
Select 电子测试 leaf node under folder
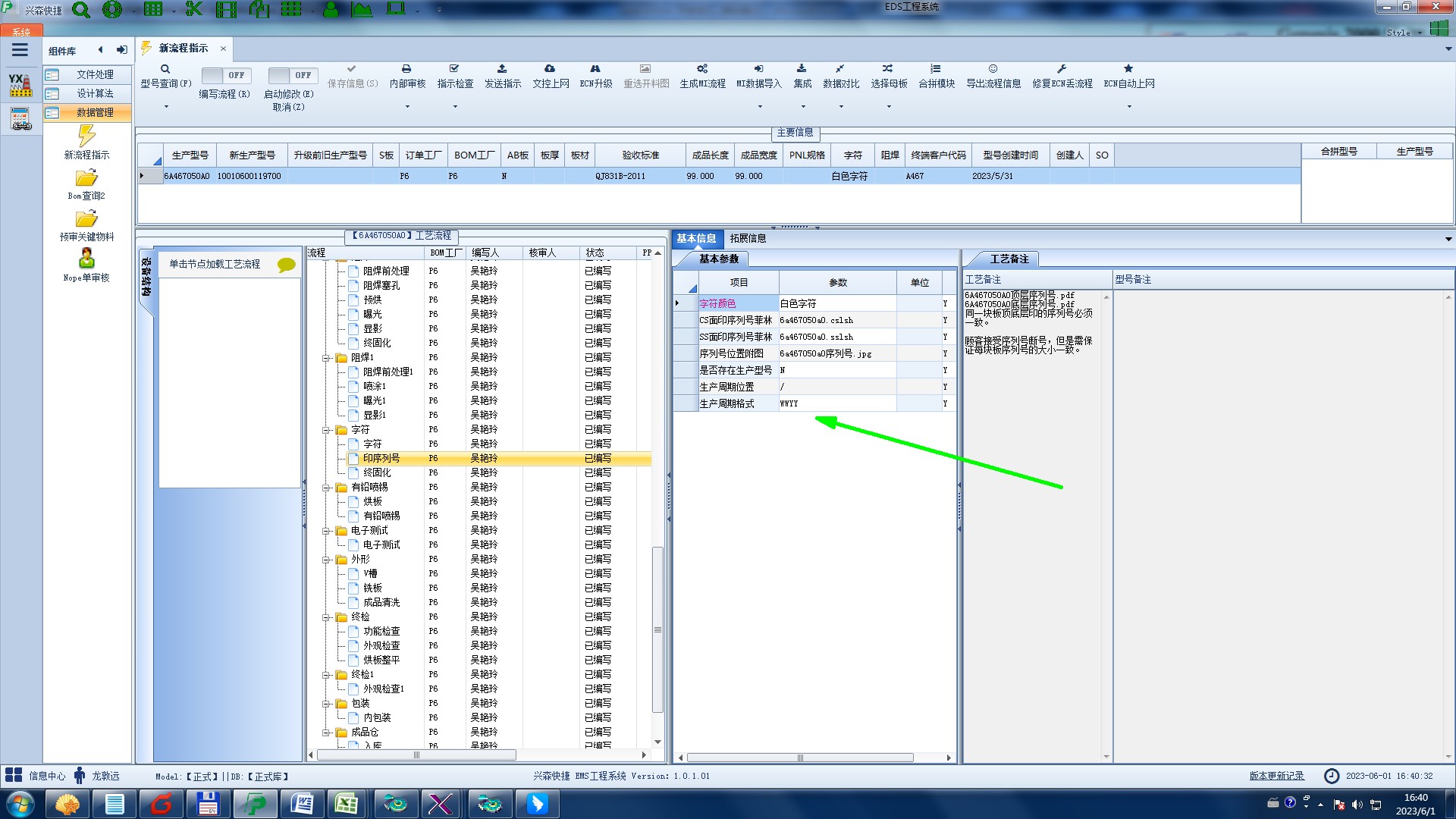pos(381,545)
